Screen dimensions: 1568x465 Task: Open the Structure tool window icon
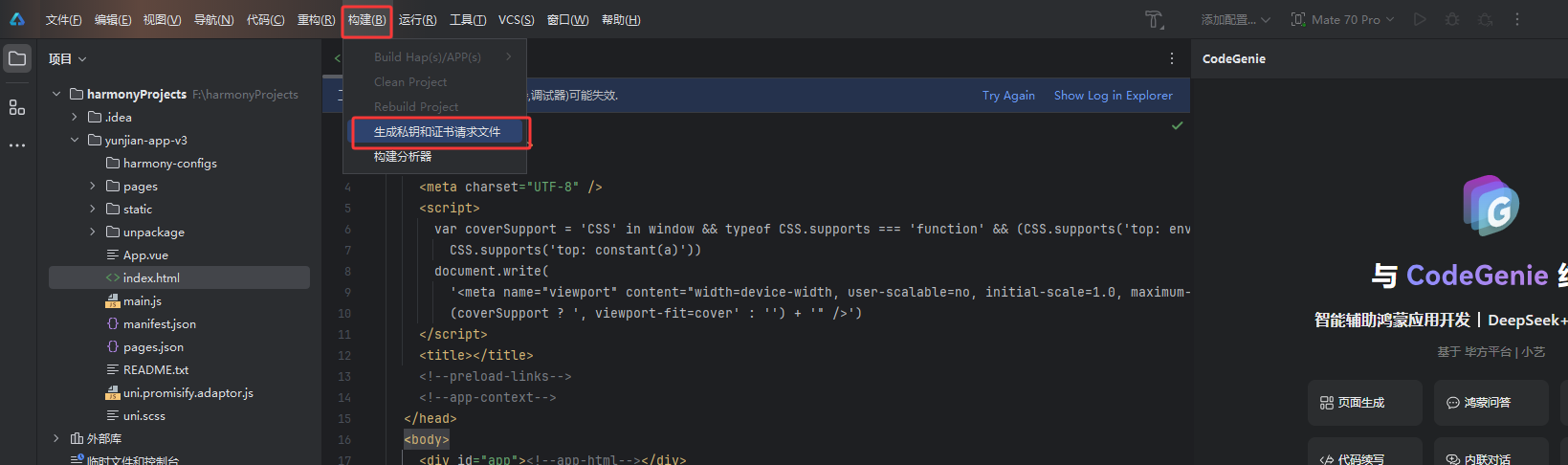17,107
